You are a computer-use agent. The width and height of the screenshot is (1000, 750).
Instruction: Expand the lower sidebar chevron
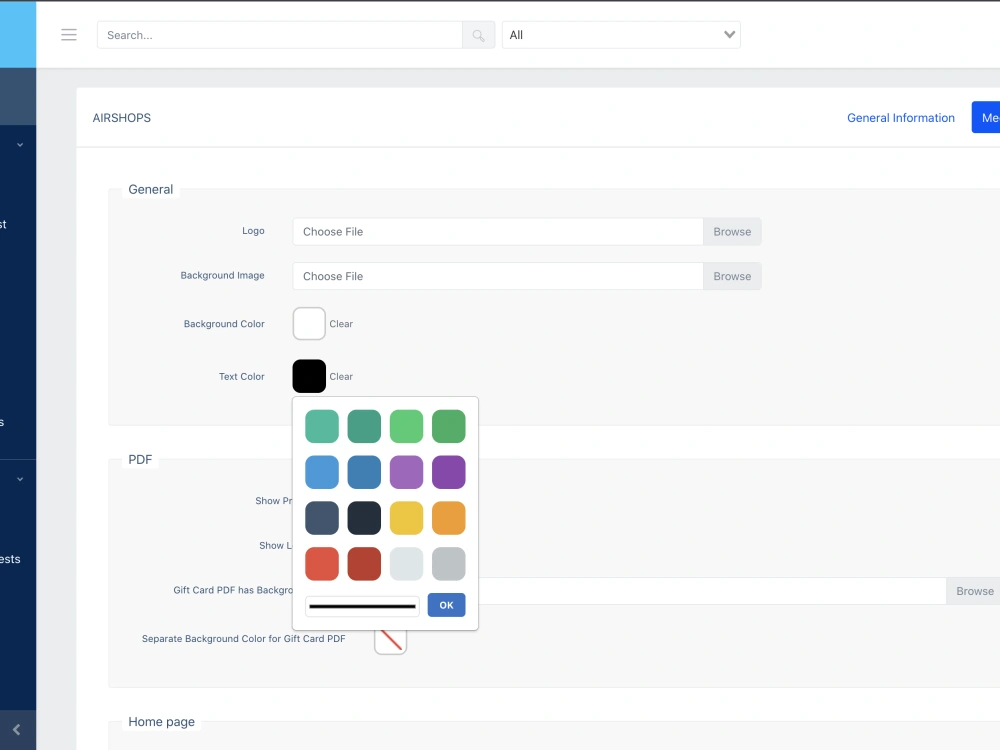tap(20, 479)
